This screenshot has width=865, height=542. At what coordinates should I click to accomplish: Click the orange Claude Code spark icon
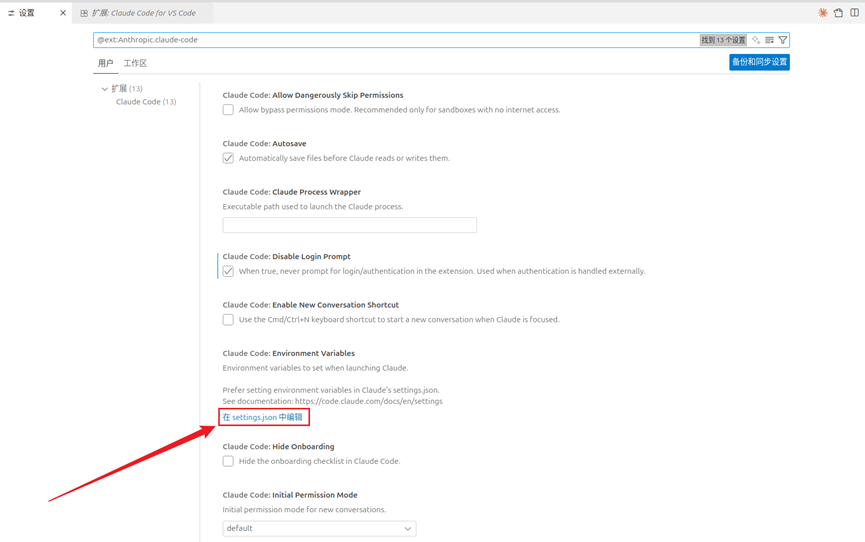tap(823, 13)
